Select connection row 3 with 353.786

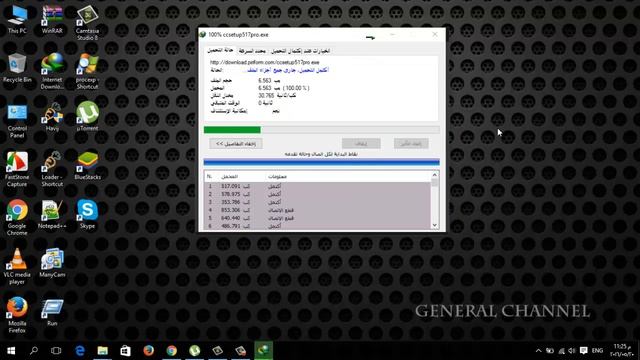(x=317, y=202)
